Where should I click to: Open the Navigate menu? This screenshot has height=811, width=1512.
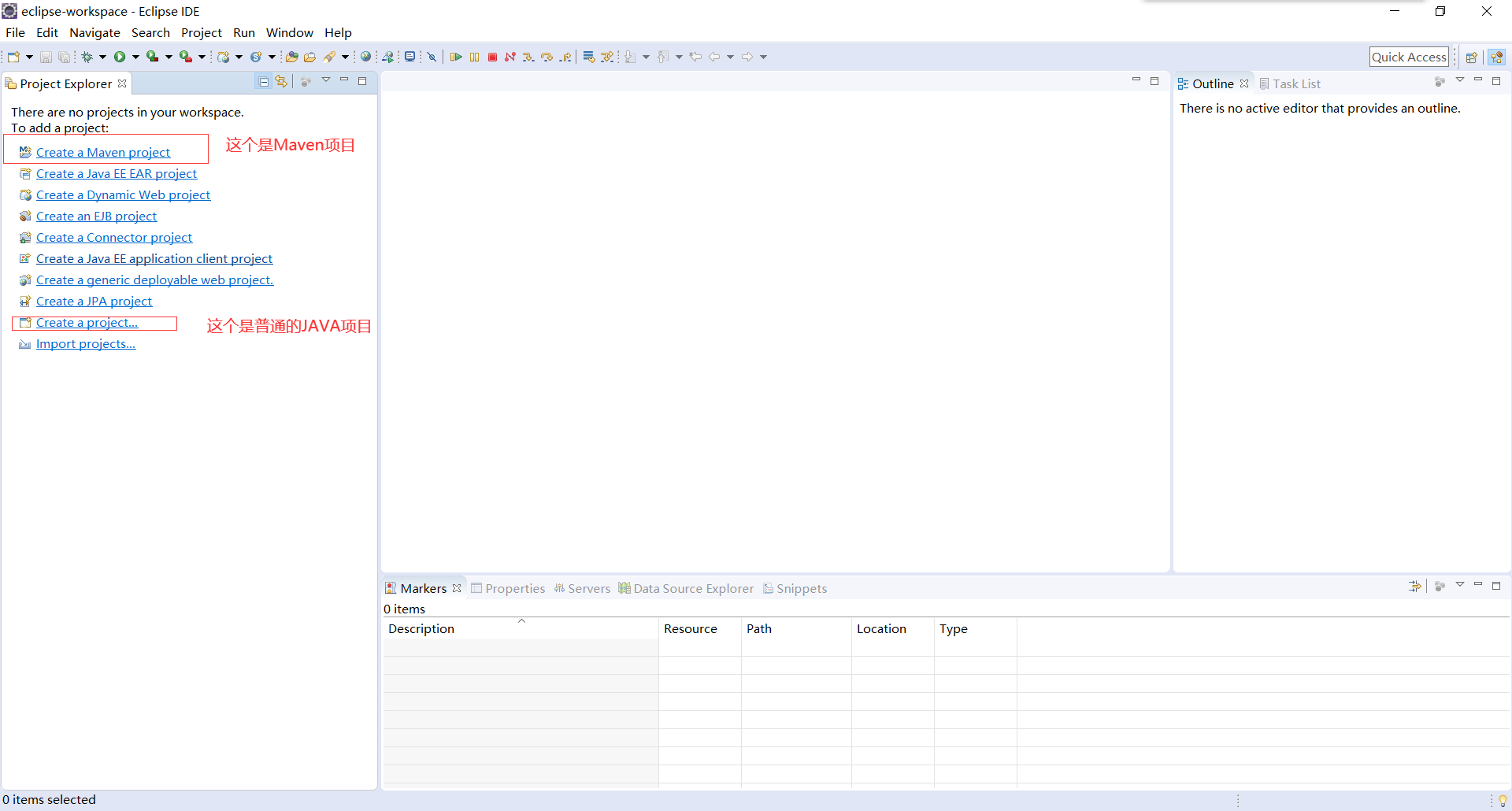point(94,32)
